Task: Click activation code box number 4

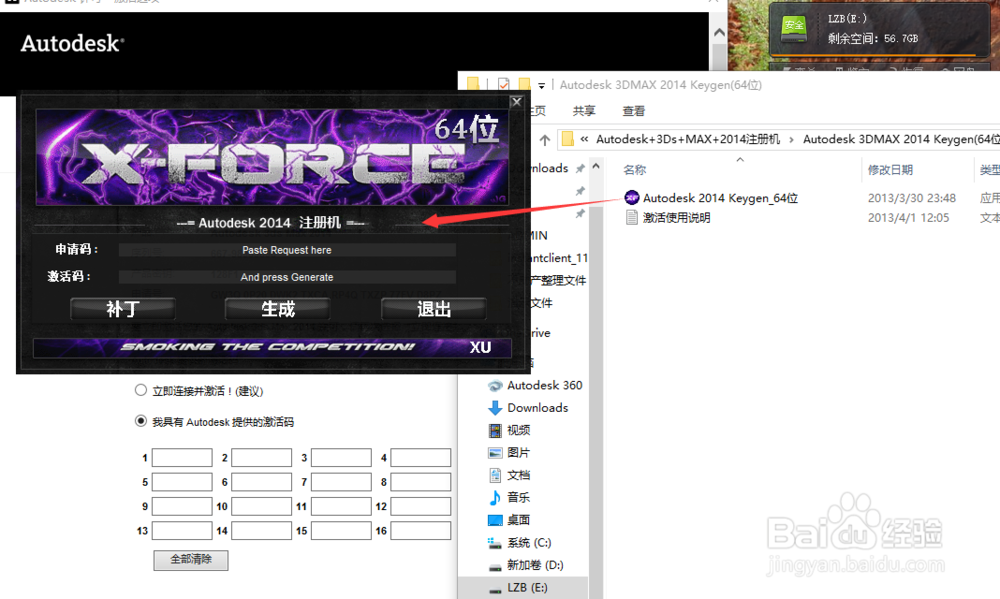Action: 421,457
